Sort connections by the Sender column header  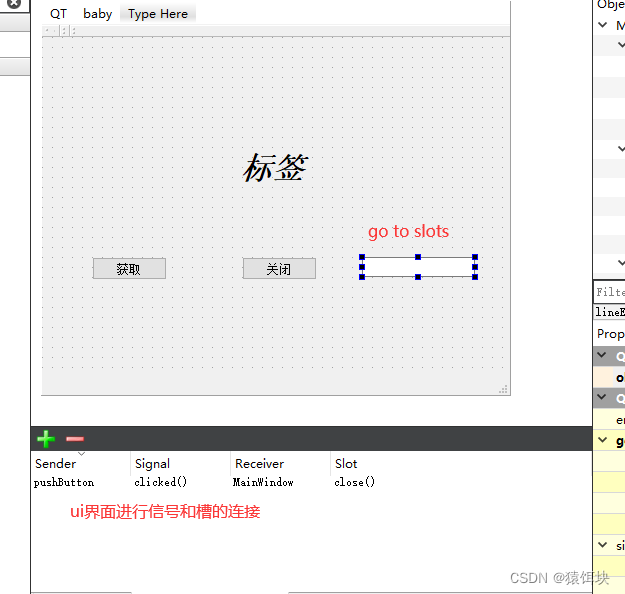[56, 464]
